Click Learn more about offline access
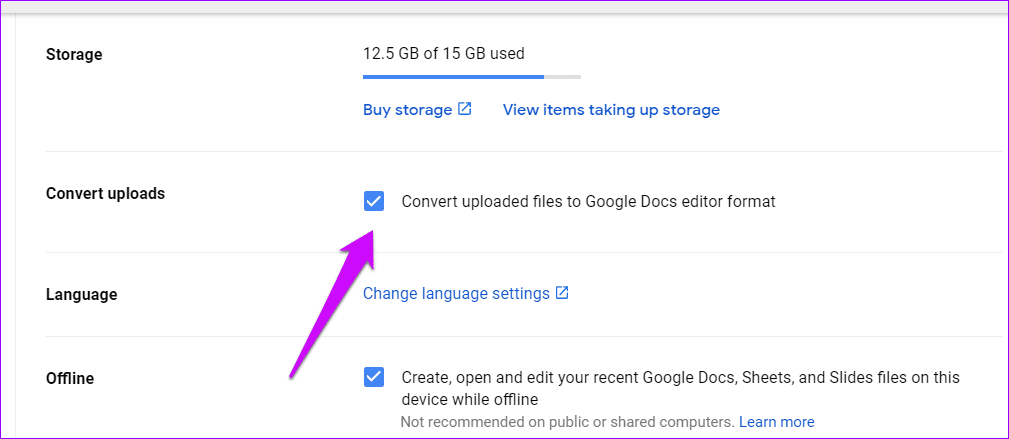 click(x=777, y=422)
